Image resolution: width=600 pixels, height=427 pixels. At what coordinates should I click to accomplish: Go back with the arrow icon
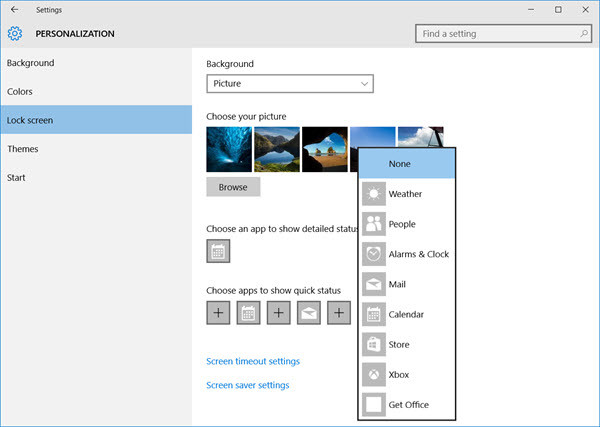(x=15, y=10)
